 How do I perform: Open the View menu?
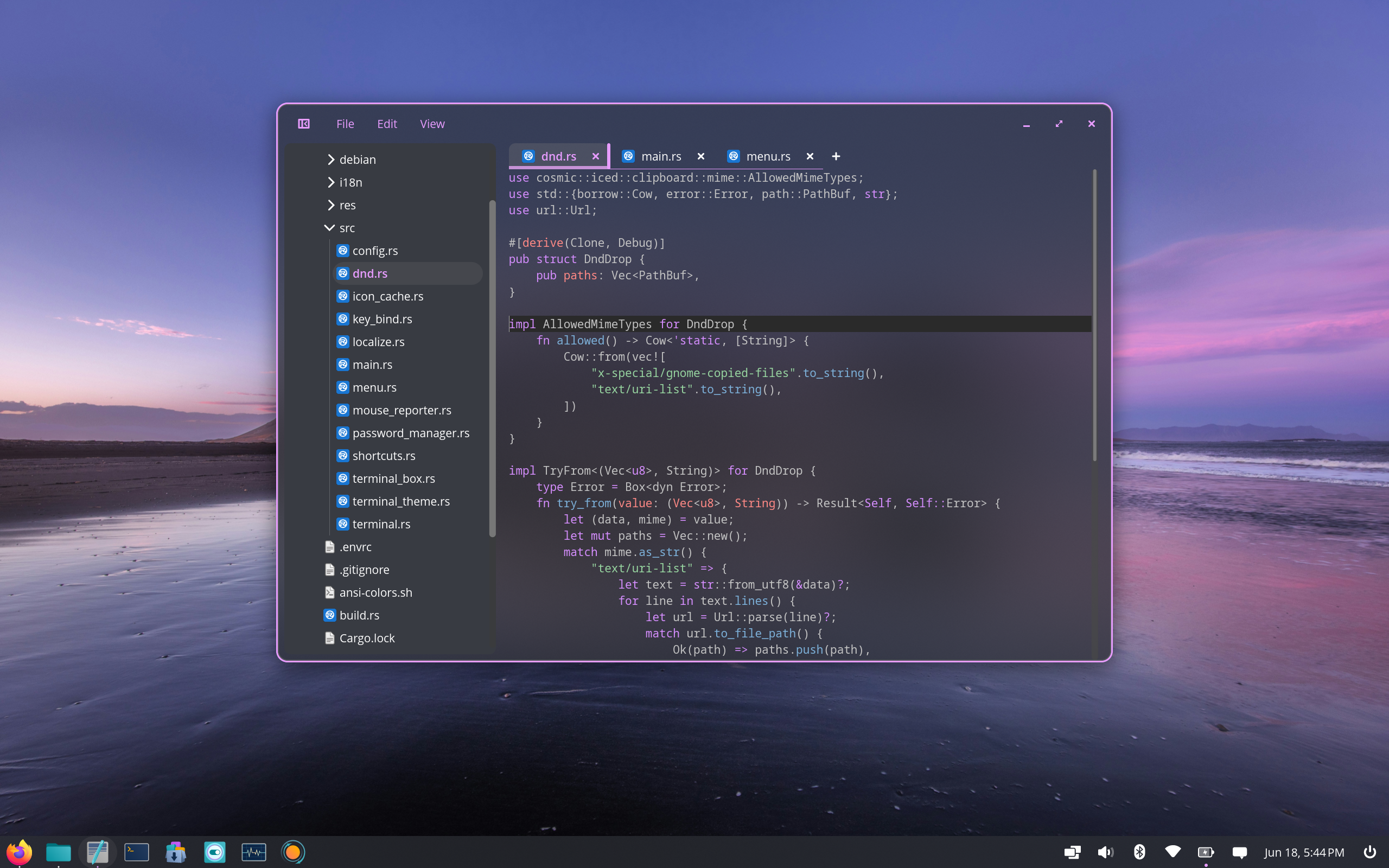click(x=432, y=124)
